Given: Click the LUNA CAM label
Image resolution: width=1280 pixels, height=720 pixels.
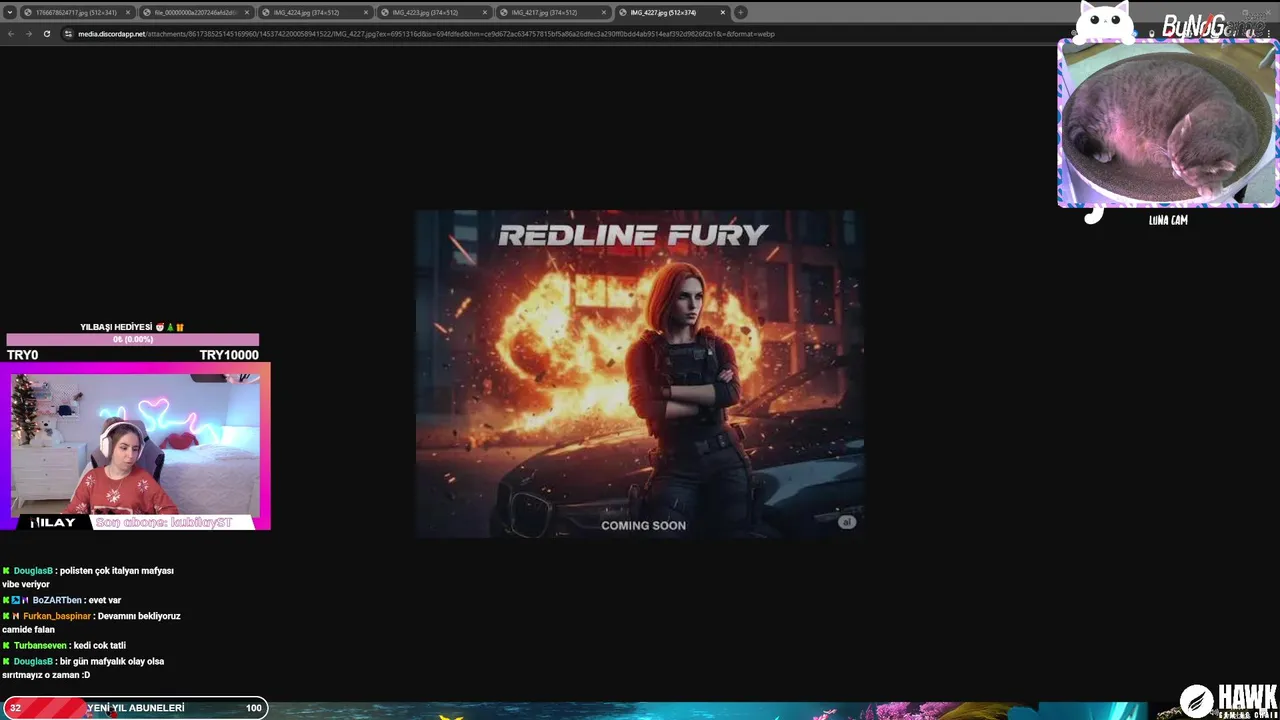Looking at the screenshot, I should tap(1168, 220).
